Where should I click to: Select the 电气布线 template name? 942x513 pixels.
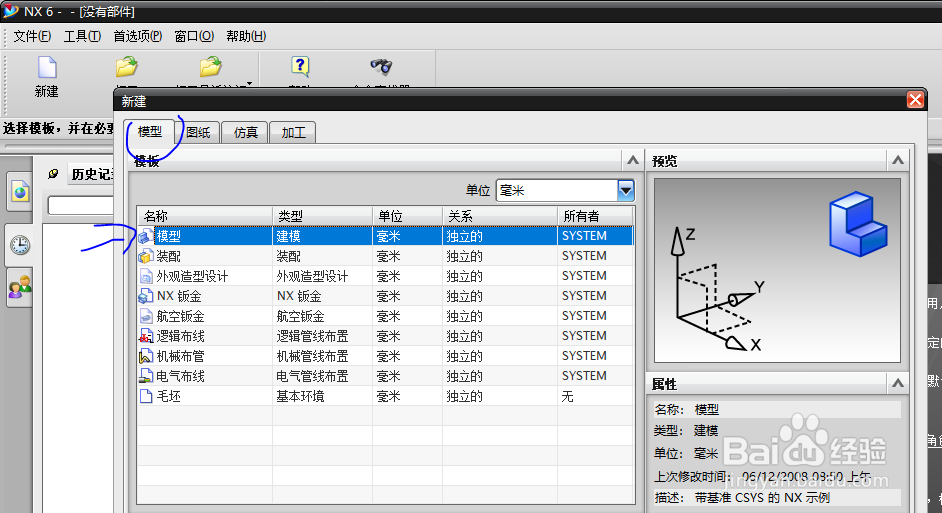pos(180,376)
